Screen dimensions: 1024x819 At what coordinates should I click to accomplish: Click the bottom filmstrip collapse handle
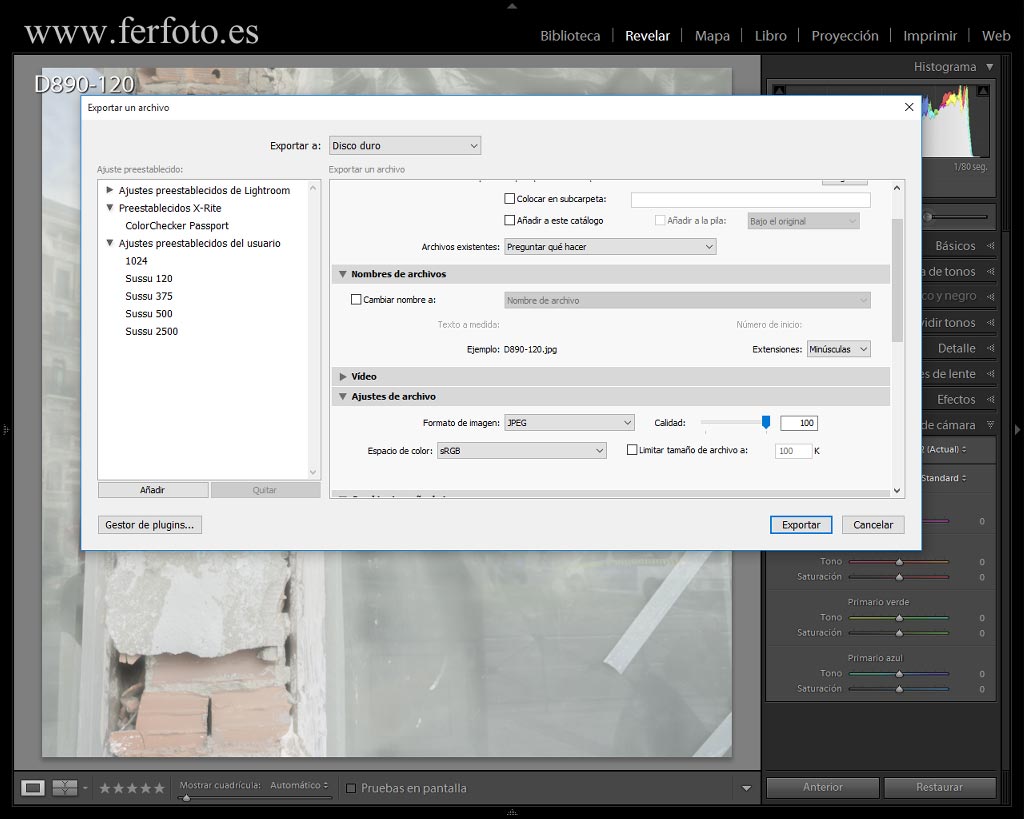pos(512,812)
